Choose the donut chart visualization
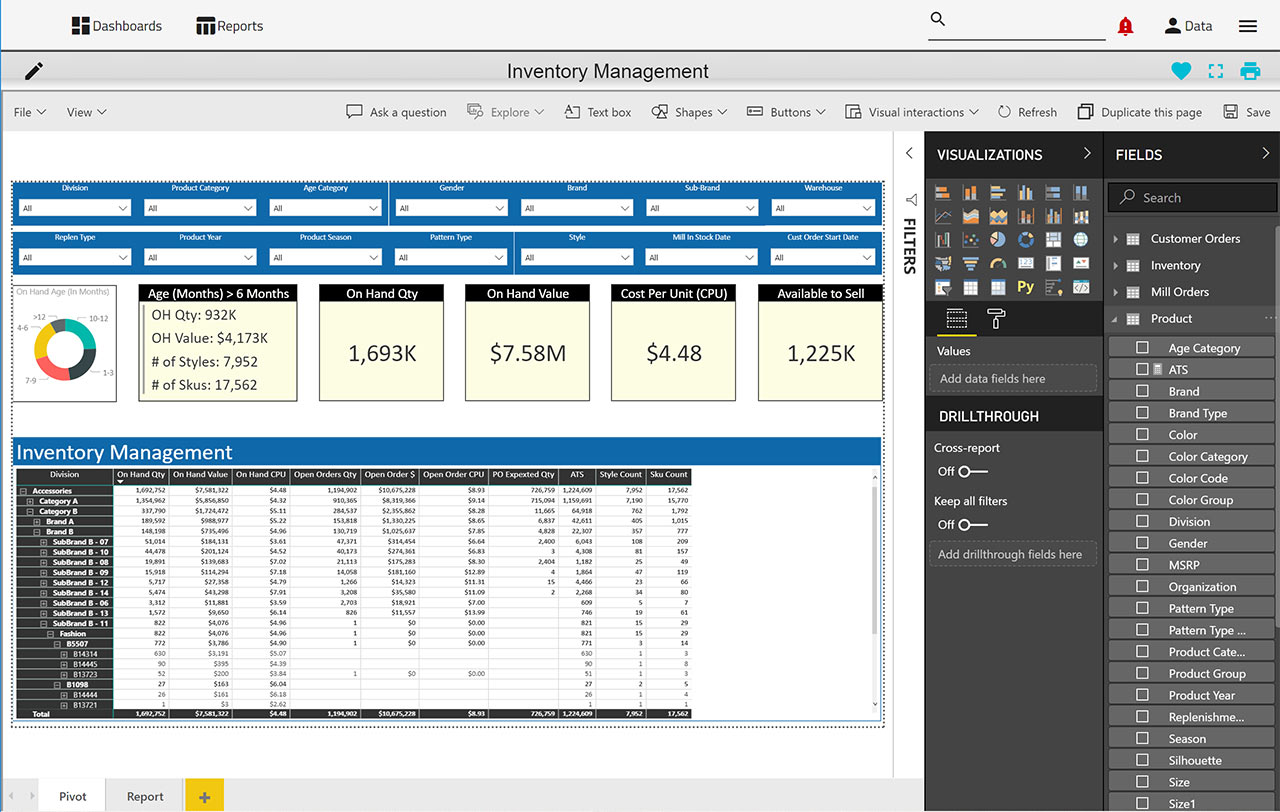The width and height of the screenshot is (1280, 812). click(x=1025, y=240)
